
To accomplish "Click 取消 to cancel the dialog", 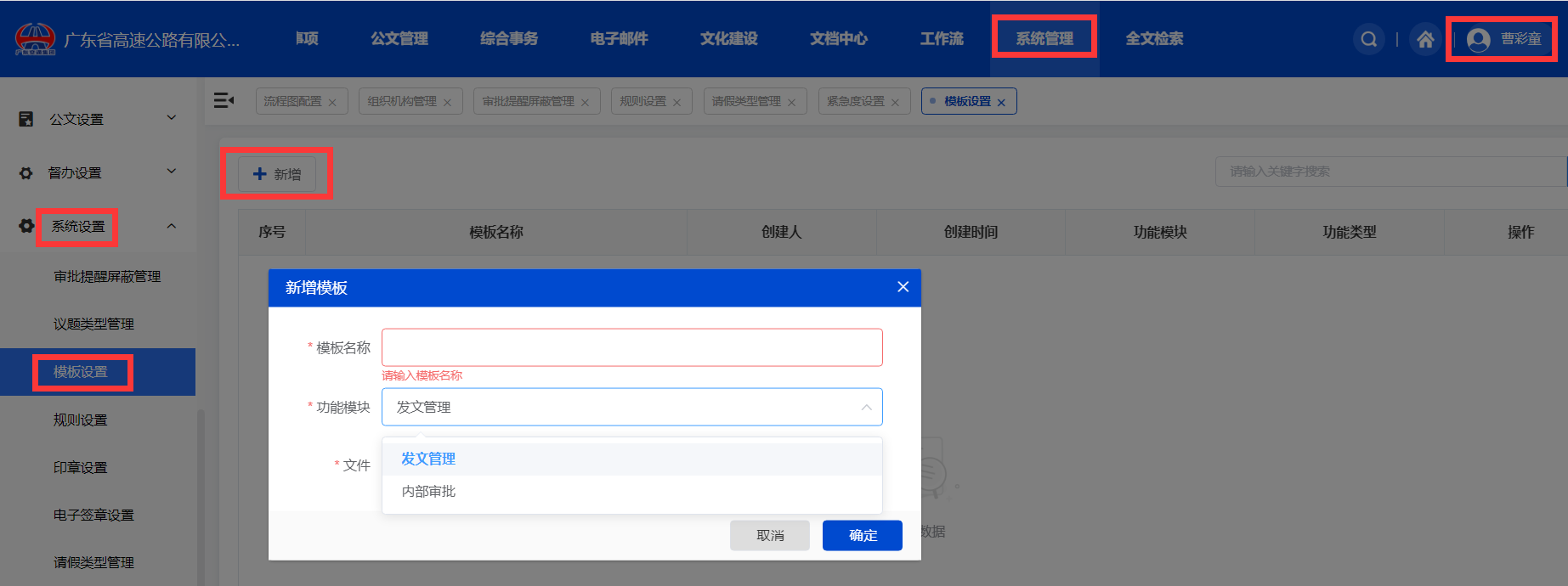I will (770, 535).
